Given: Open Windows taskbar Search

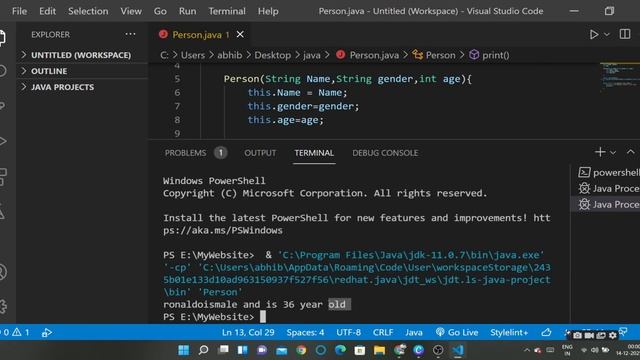Looking at the screenshot, I should click(203, 350).
